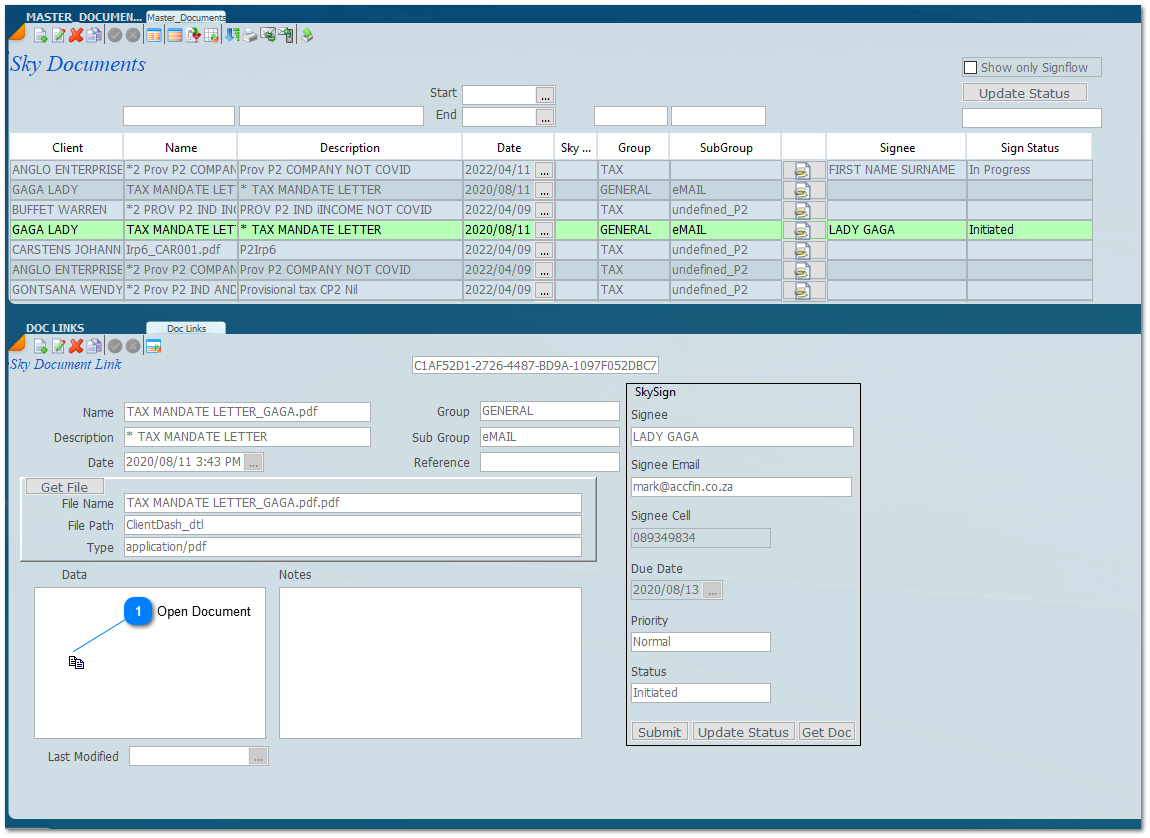Click the printer icon in top toolbar

pyautogui.click(x=250, y=35)
